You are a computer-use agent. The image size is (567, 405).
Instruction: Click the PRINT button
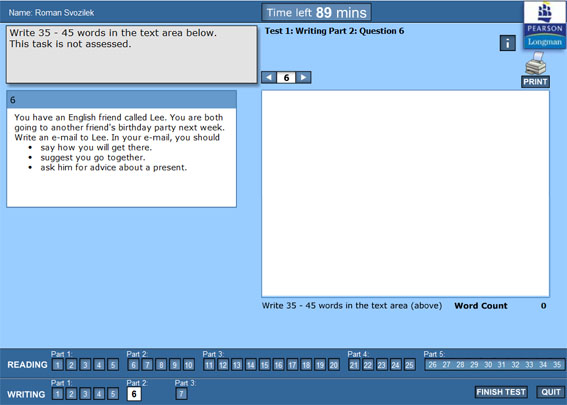click(x=535, y=82)
